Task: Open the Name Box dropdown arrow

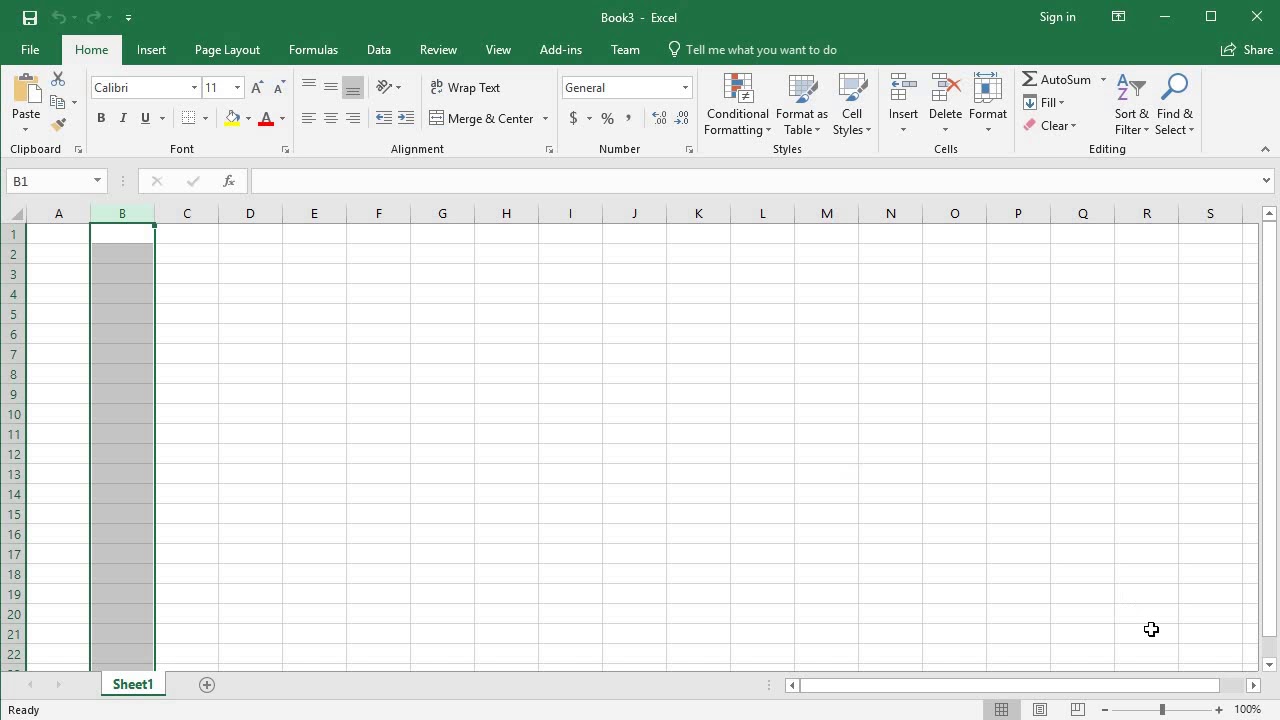Action: (97, 181)
